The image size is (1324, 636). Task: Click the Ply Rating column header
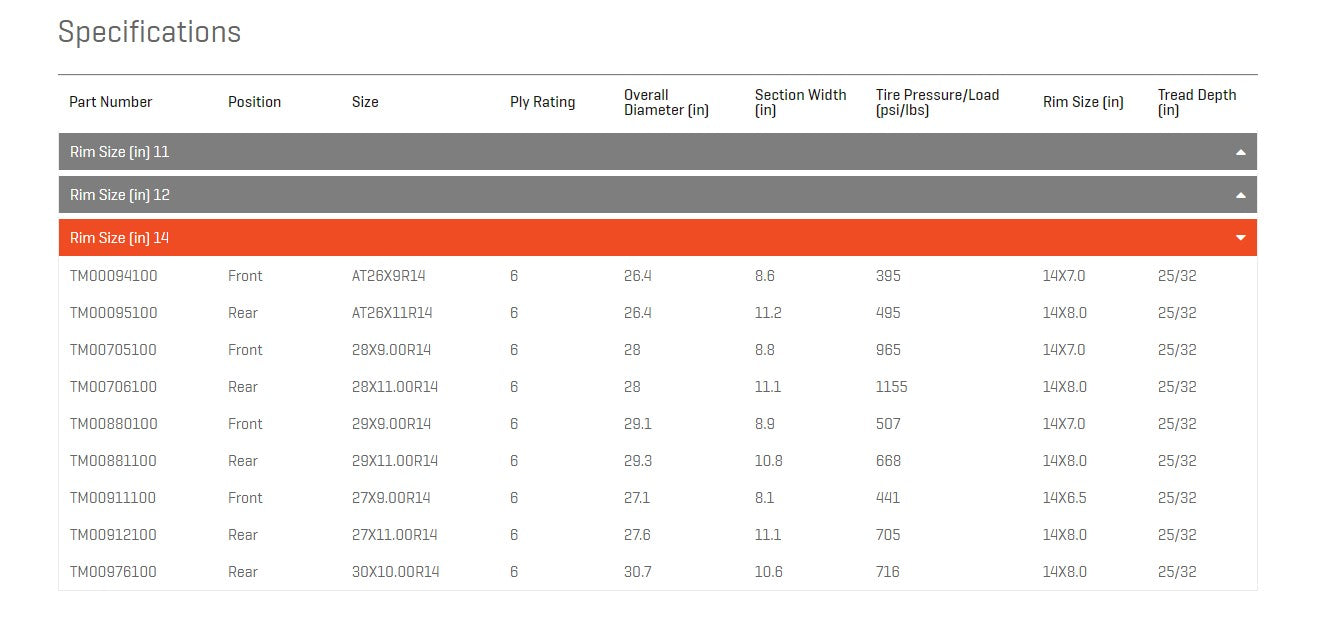coord(542,102)
